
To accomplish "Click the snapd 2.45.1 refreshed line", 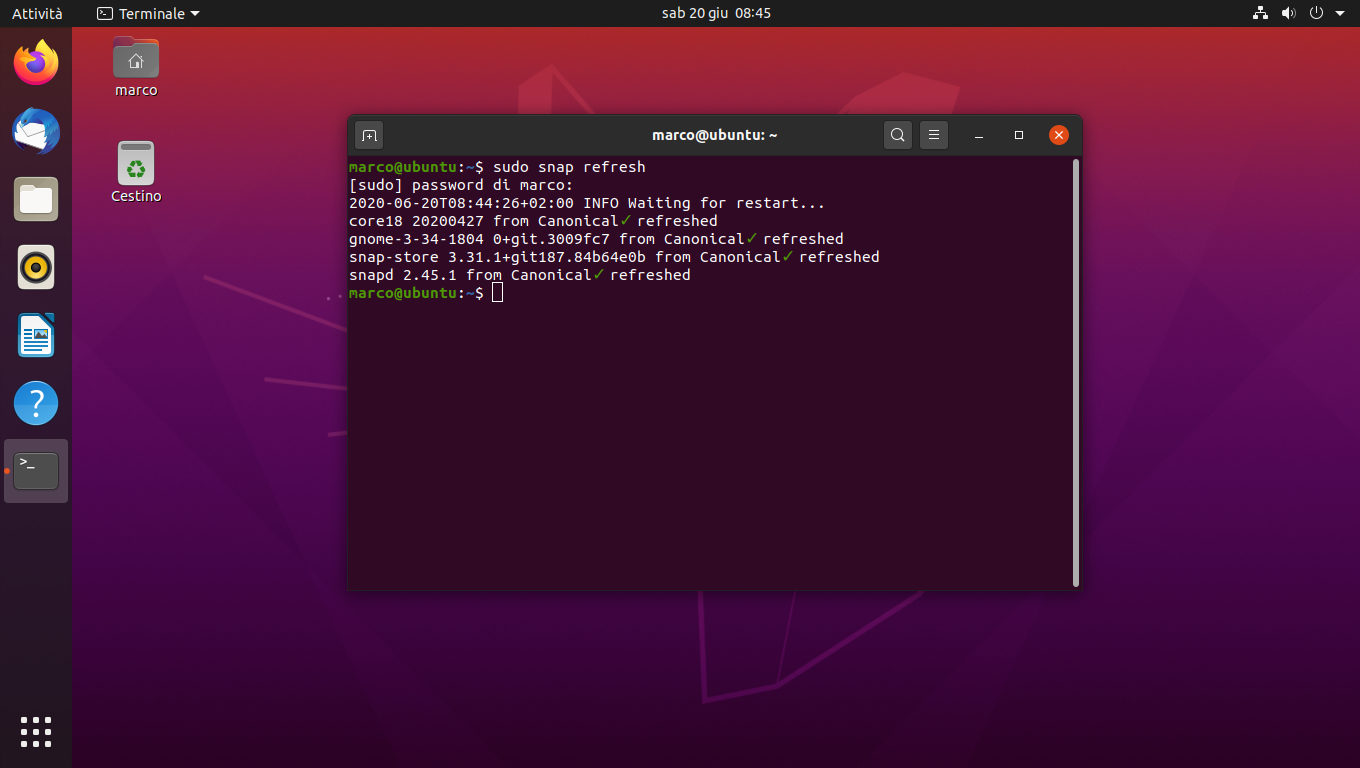I will click(520, 275).
